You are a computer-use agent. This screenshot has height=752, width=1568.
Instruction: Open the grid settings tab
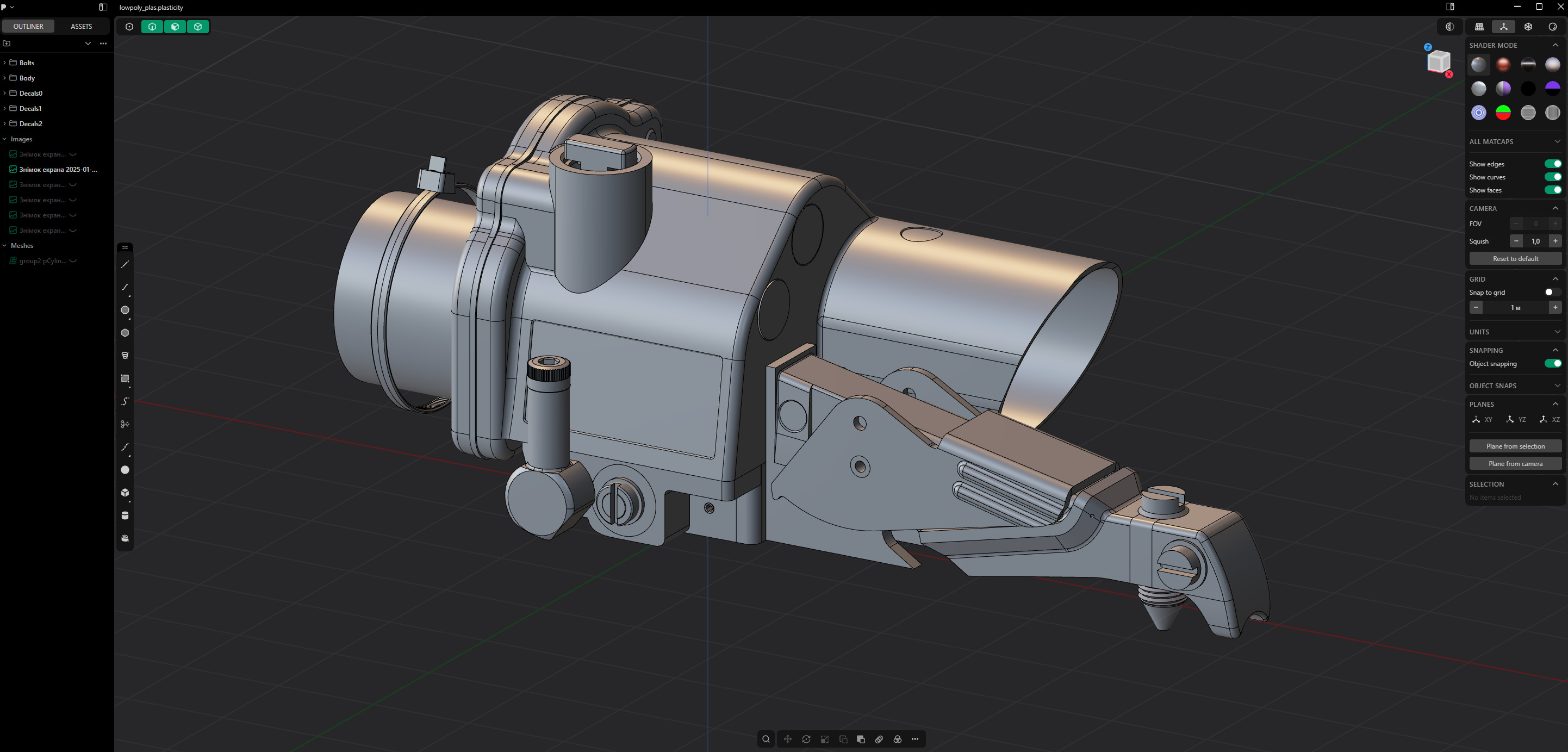(x=1479, y=27)
